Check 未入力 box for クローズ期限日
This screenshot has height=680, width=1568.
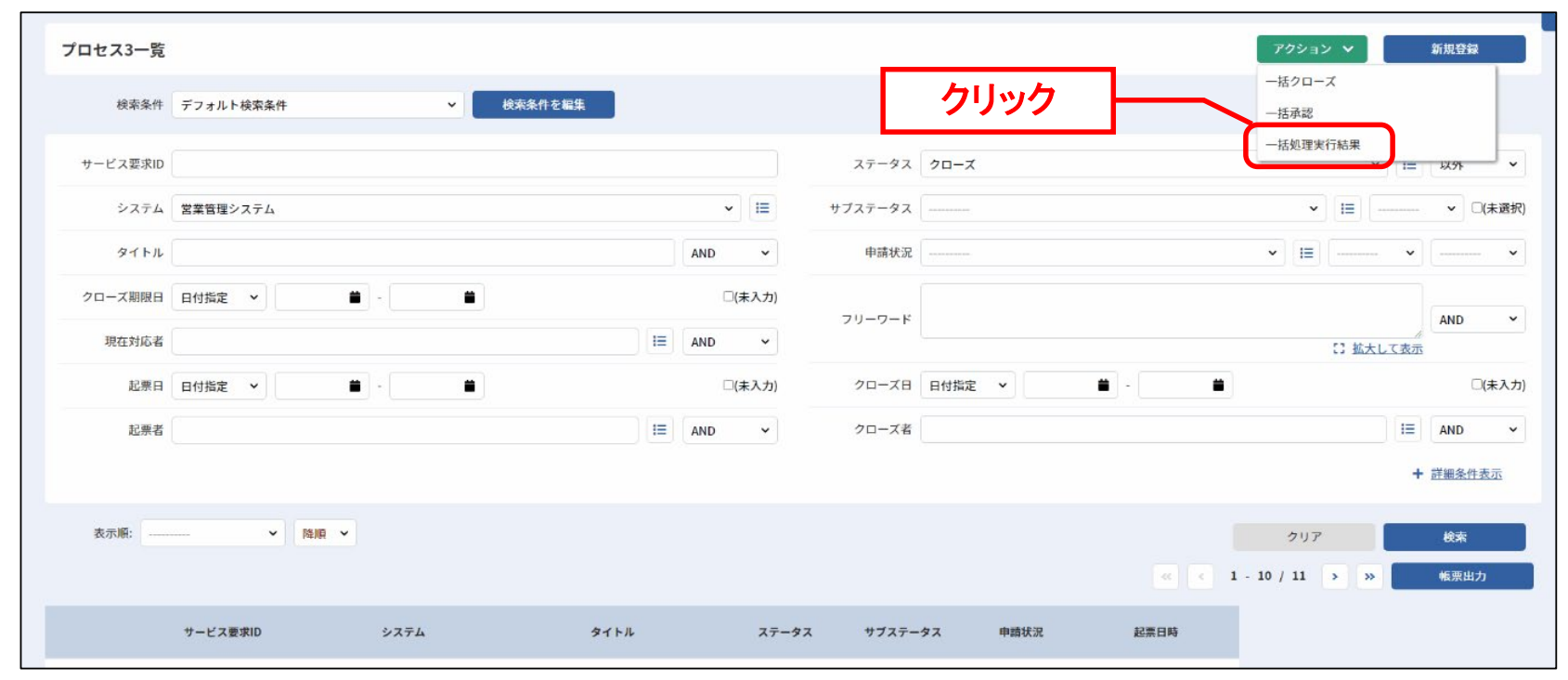click(x=729, y=296)
